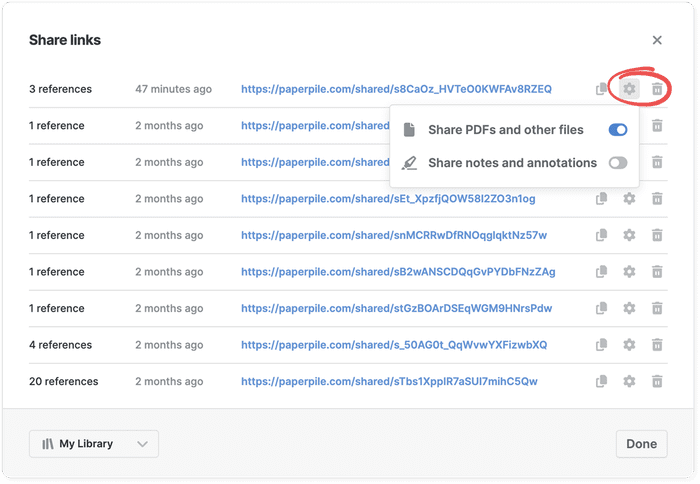Disable Share PDFs and other files toggle
Viewport: 700px width, 484px height.
pos(617,130)
